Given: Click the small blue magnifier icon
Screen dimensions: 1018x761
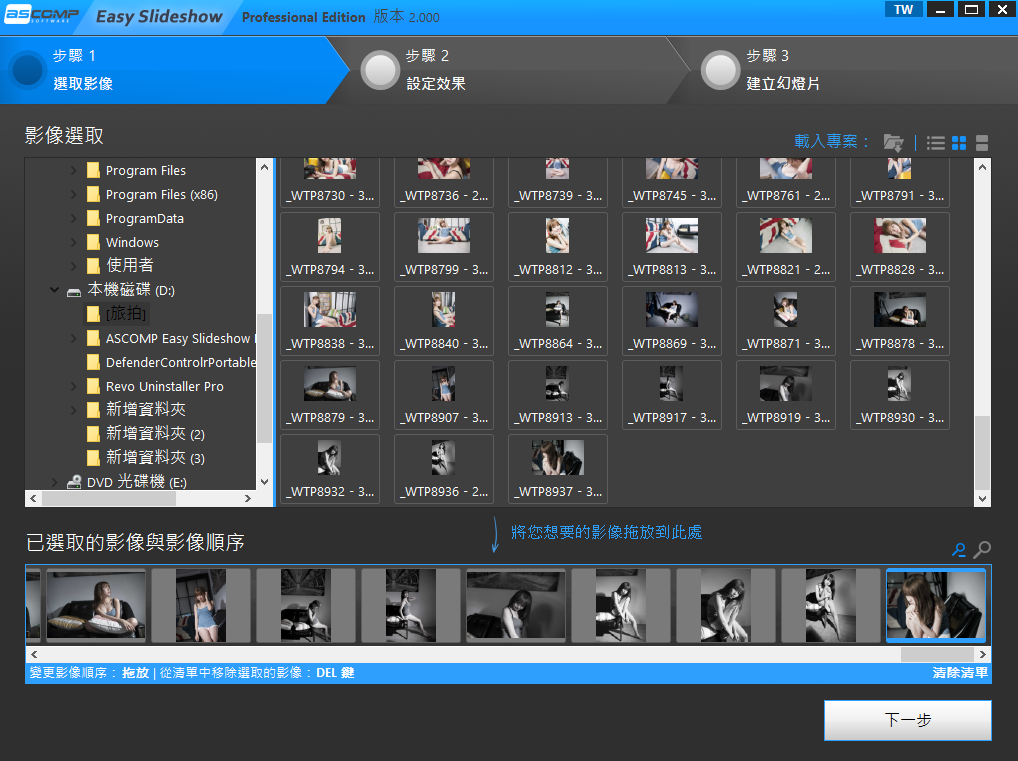Looking at the screenshot, I should click(x=959, y=550).
